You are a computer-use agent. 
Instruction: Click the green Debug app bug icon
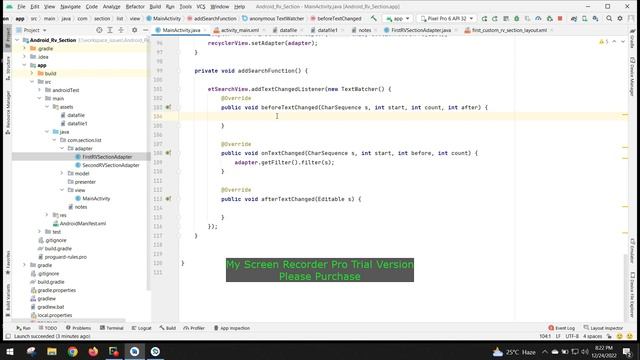click(516, 18)
